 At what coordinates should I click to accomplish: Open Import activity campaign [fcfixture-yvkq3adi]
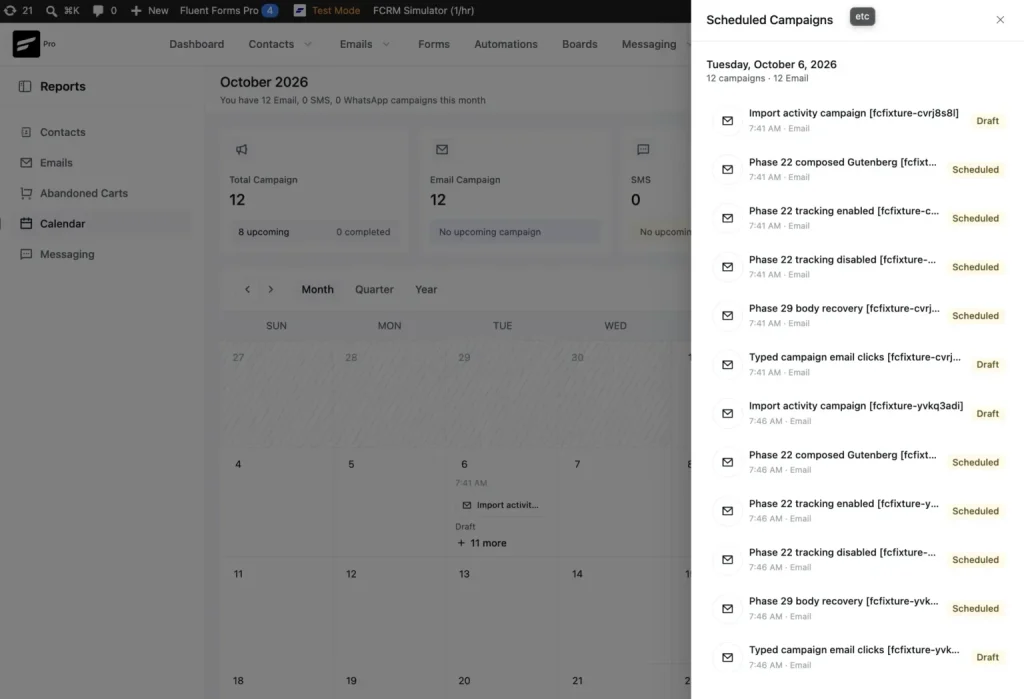pyautogui.click(x=857, y=413)
